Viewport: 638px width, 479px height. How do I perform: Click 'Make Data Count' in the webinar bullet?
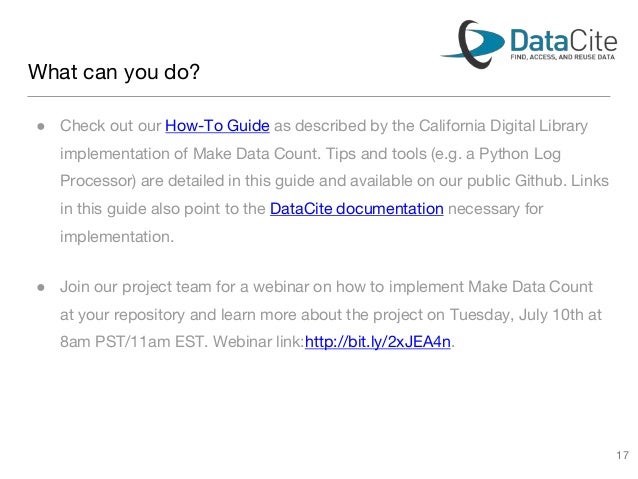530,287
